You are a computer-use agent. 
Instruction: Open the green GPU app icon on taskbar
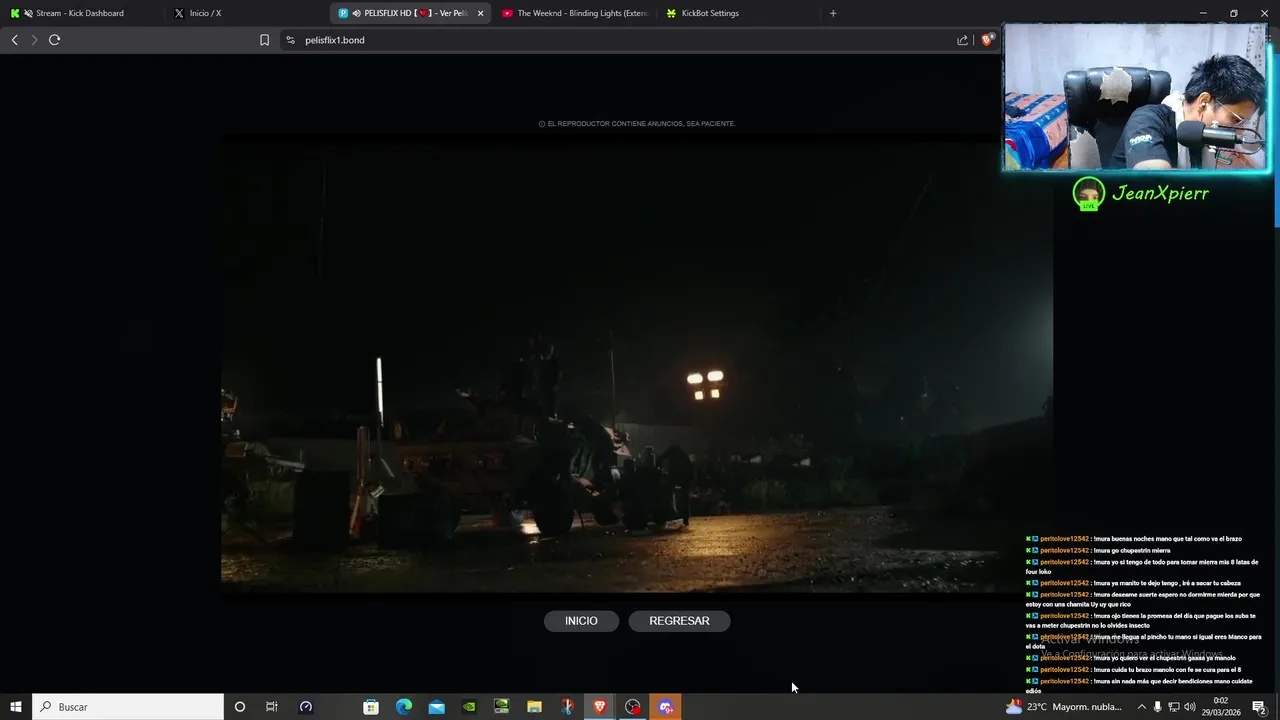[502, 707]
